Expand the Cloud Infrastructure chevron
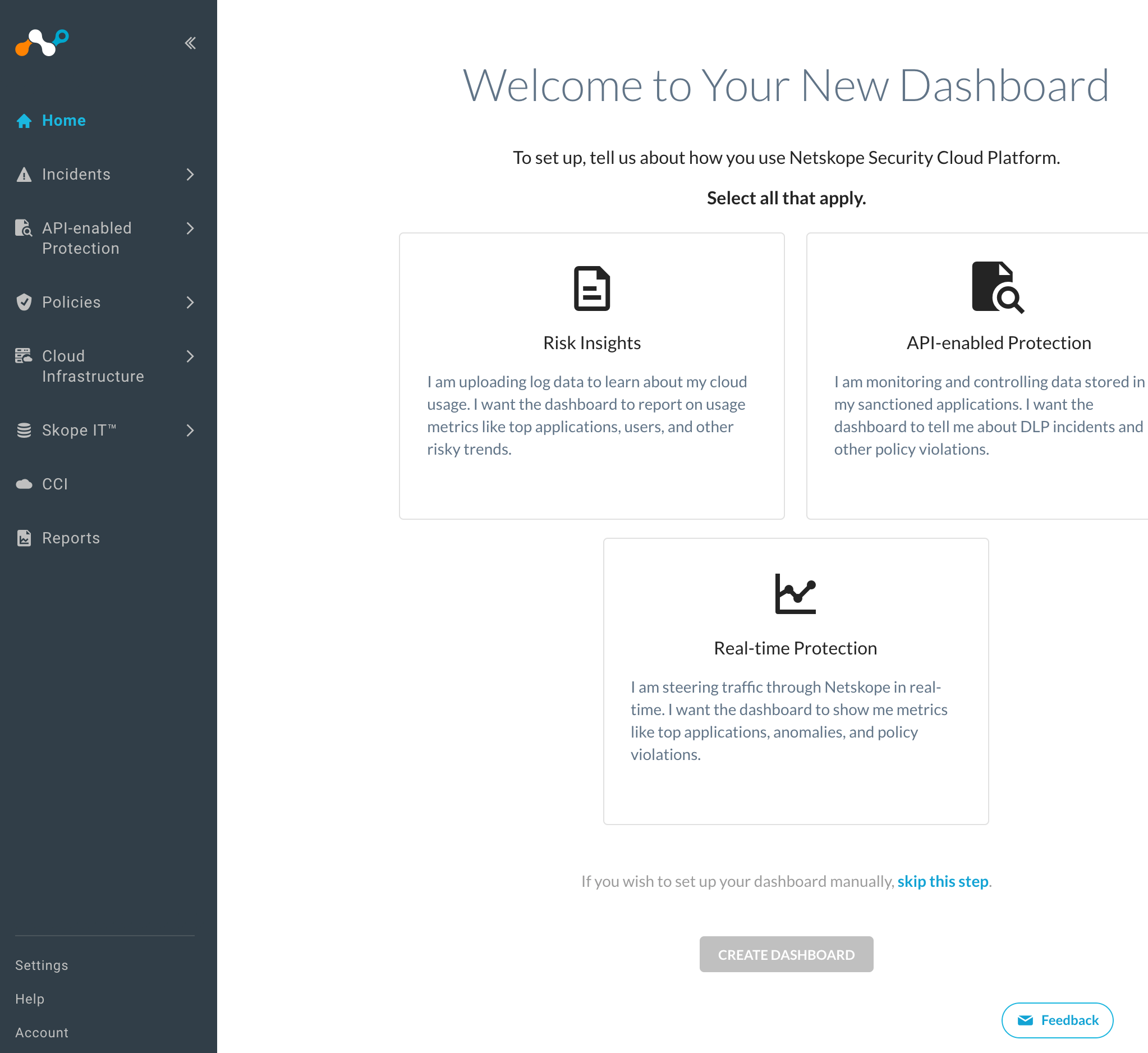 [190, 356]
